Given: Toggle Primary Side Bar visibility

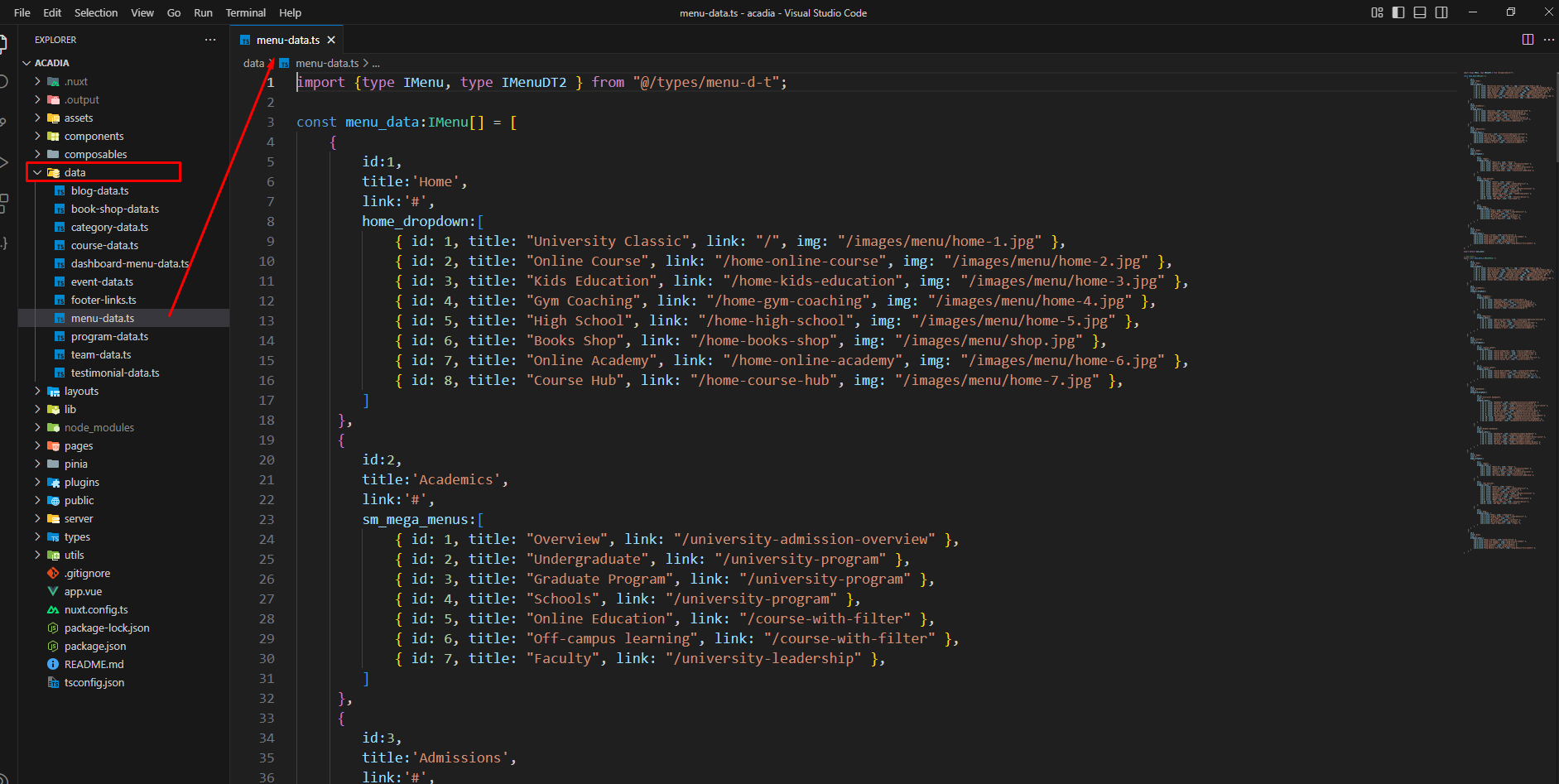Looking at the screenshot, I should coord(1398,12).
